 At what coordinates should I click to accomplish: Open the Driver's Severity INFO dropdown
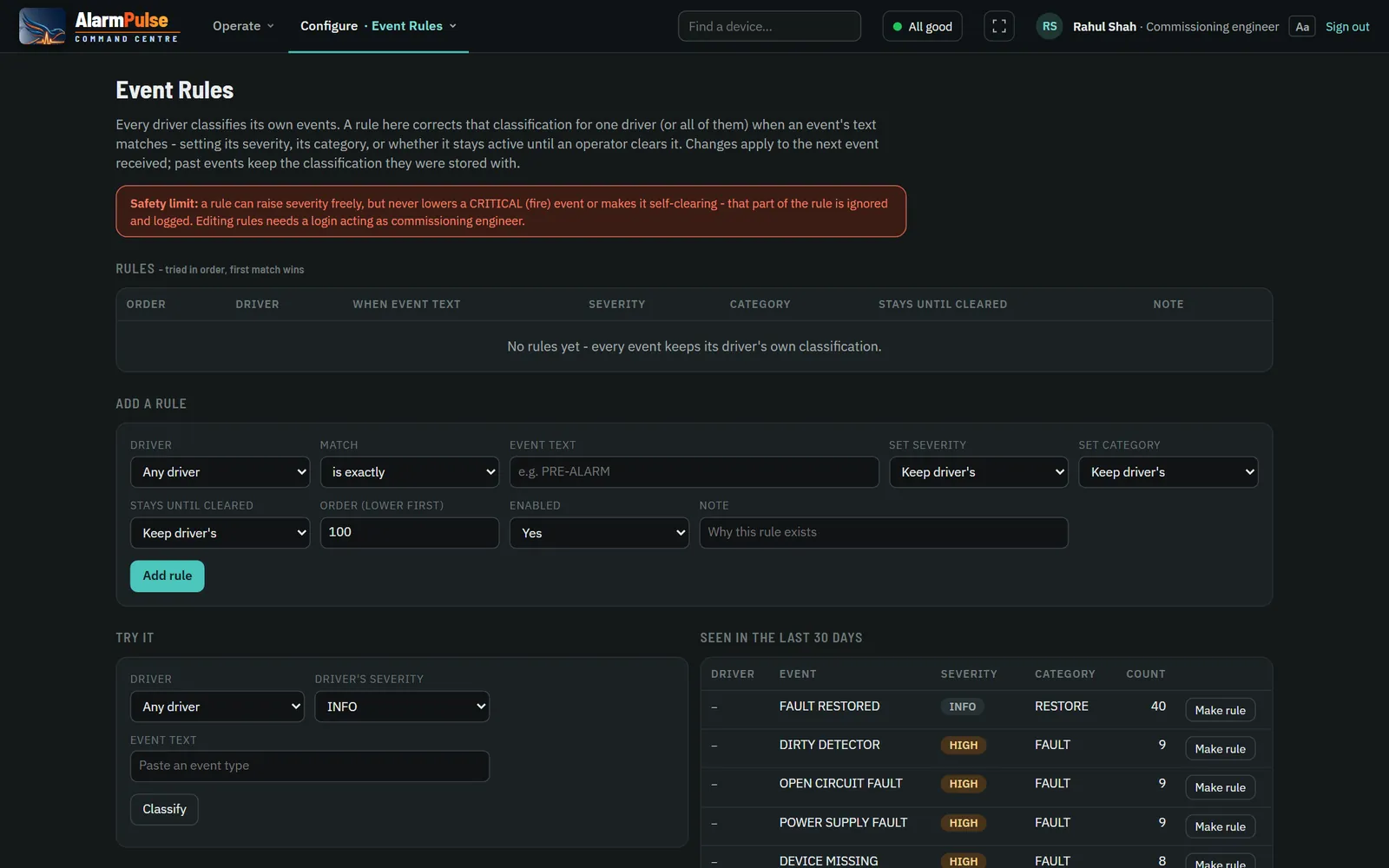[x=402, y=707]
